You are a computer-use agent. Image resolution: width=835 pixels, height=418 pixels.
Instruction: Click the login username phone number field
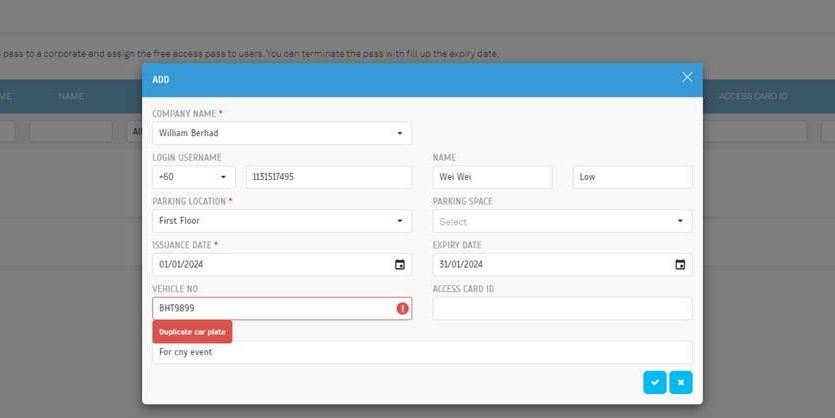[x=328, y=177]
